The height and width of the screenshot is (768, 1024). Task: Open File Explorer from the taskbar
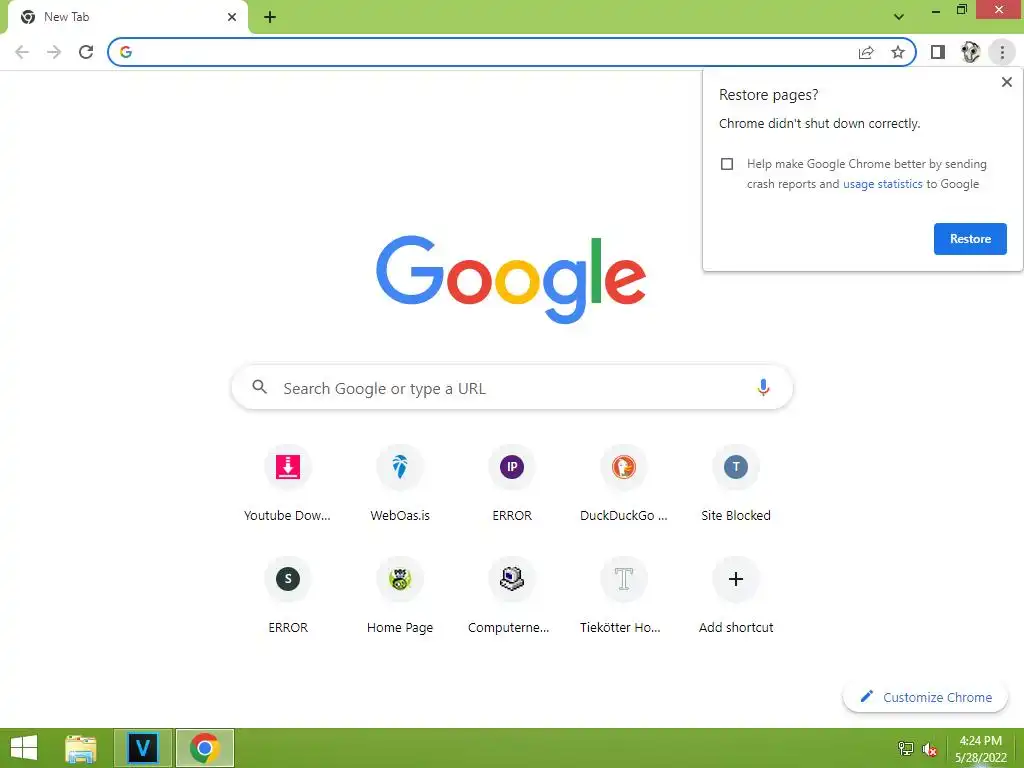point(81,748)
